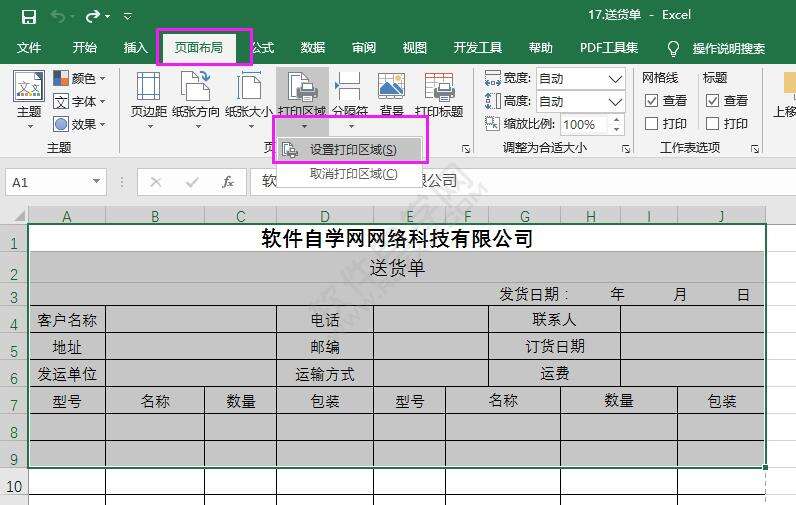796x505 pixels.
Task: Toggle the 标题 打印 checkbox
Action: tap(712, 123)
